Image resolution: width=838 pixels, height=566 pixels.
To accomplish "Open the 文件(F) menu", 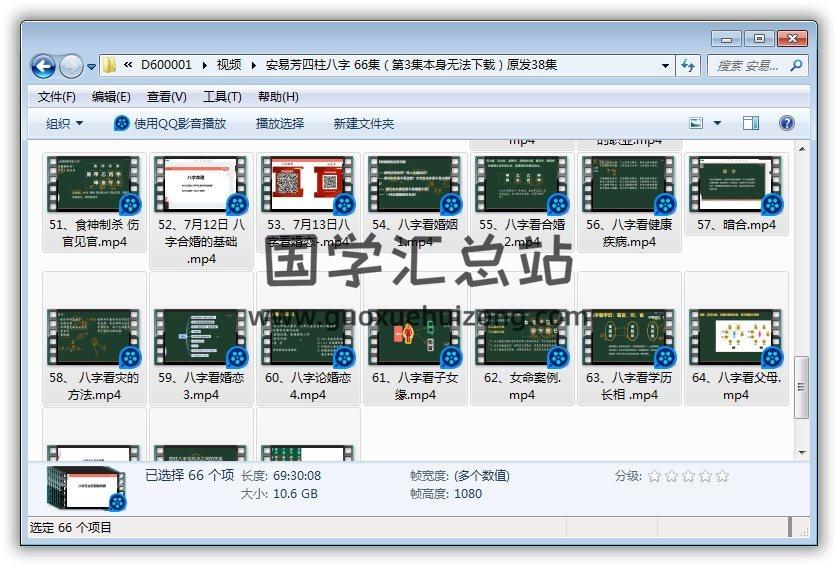I will [57, 97].
